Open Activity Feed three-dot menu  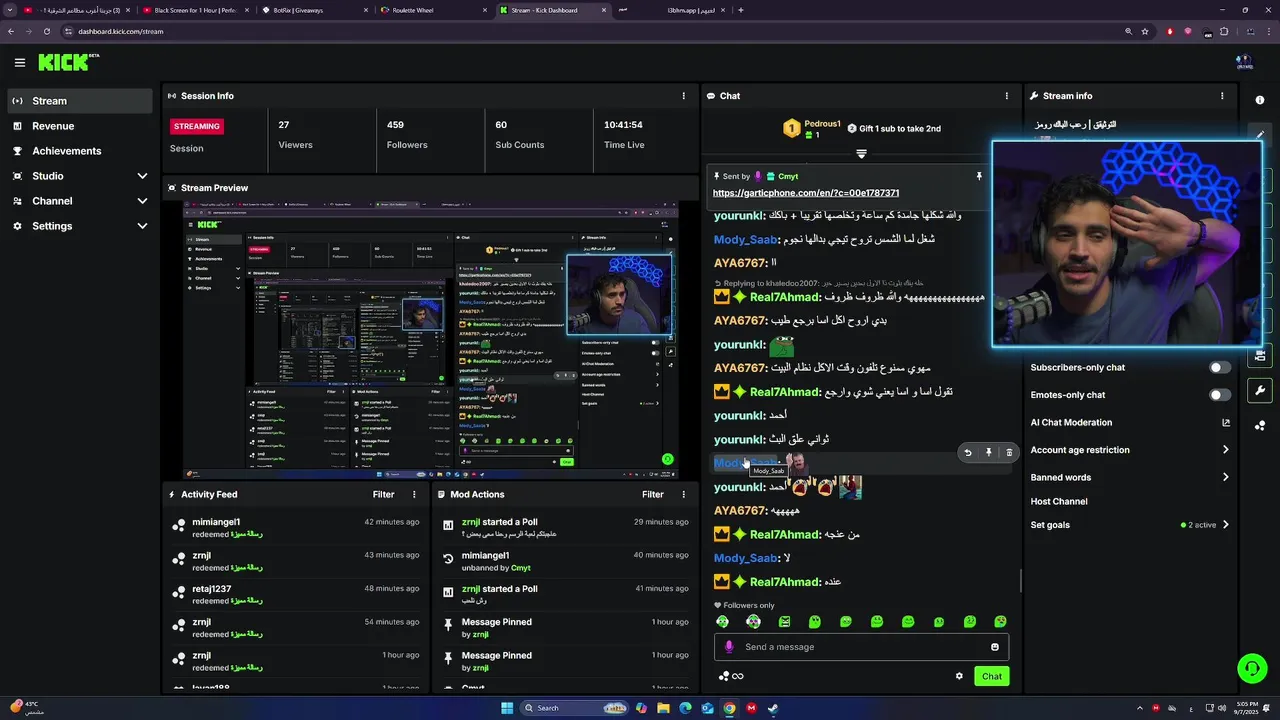[414, 494]
